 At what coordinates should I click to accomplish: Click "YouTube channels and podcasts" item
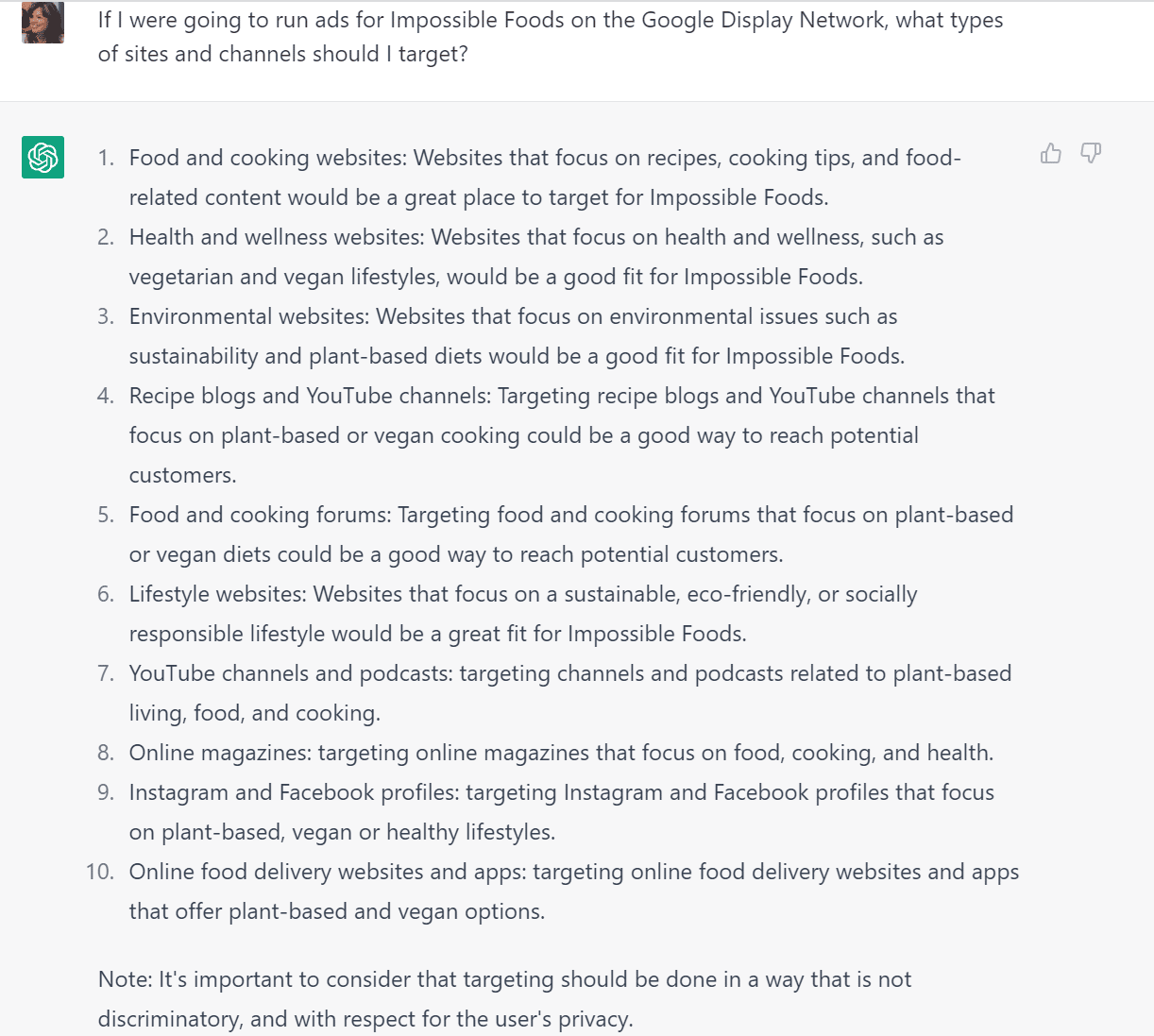[x=569, y=693]
